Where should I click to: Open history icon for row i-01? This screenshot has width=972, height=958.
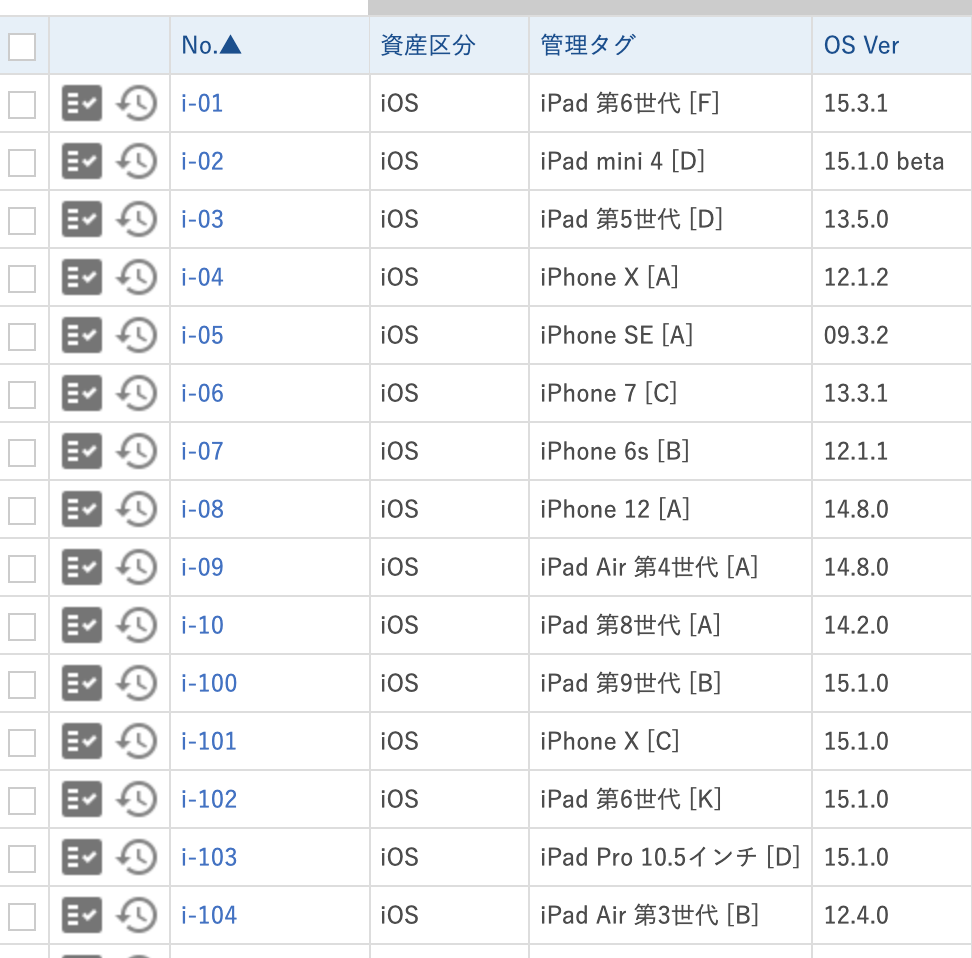(x=136, y=103)
